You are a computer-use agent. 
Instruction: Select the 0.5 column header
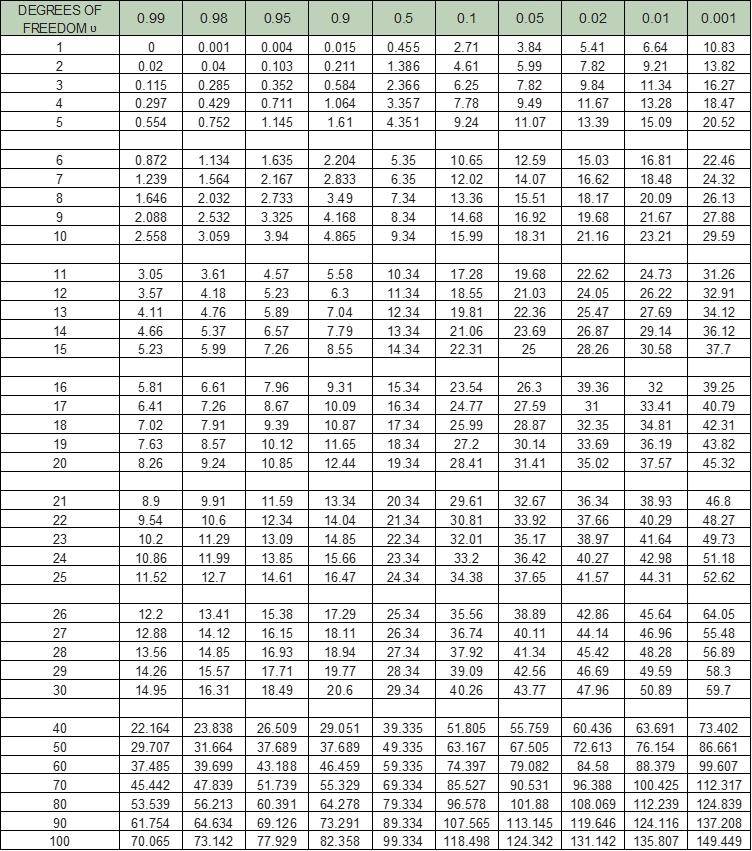click(404, 18)
